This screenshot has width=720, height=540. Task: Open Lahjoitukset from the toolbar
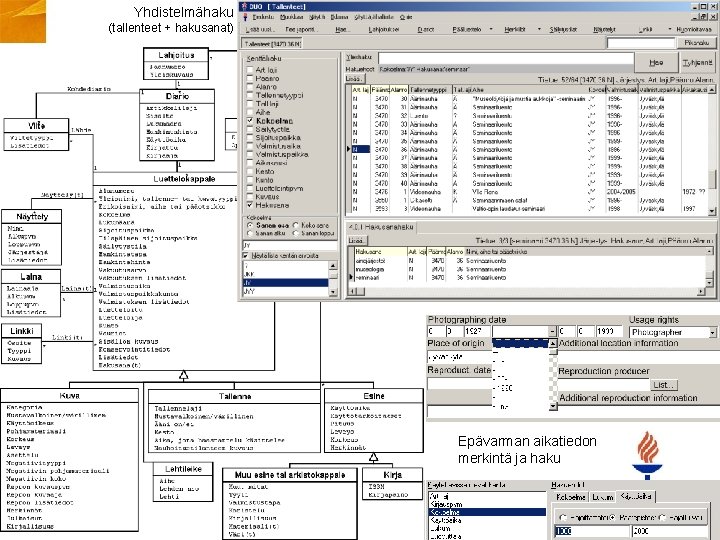pos(384,29)
